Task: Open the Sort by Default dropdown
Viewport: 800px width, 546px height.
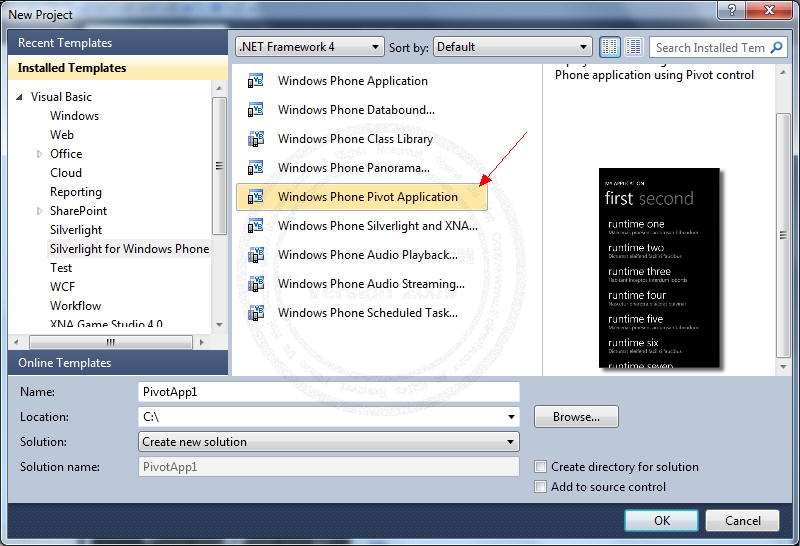Action: [x=512, y=47]
